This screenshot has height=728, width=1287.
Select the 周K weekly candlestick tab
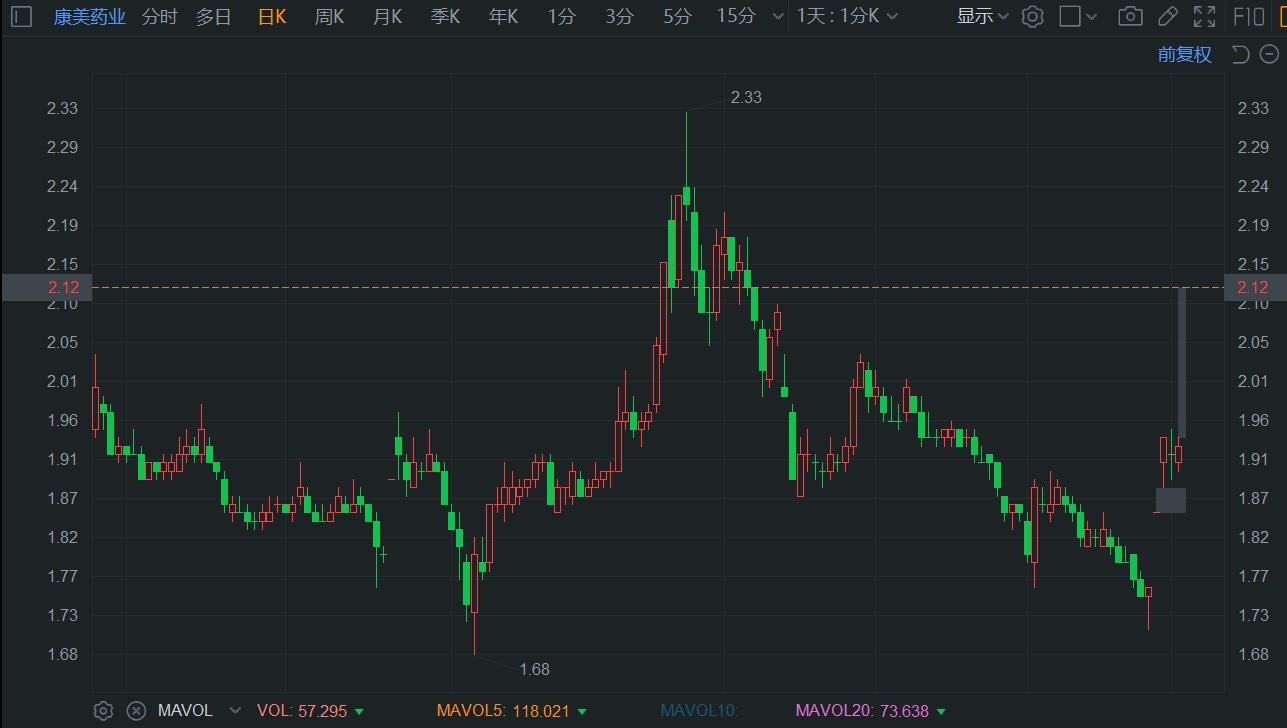(x=329, y=16)
